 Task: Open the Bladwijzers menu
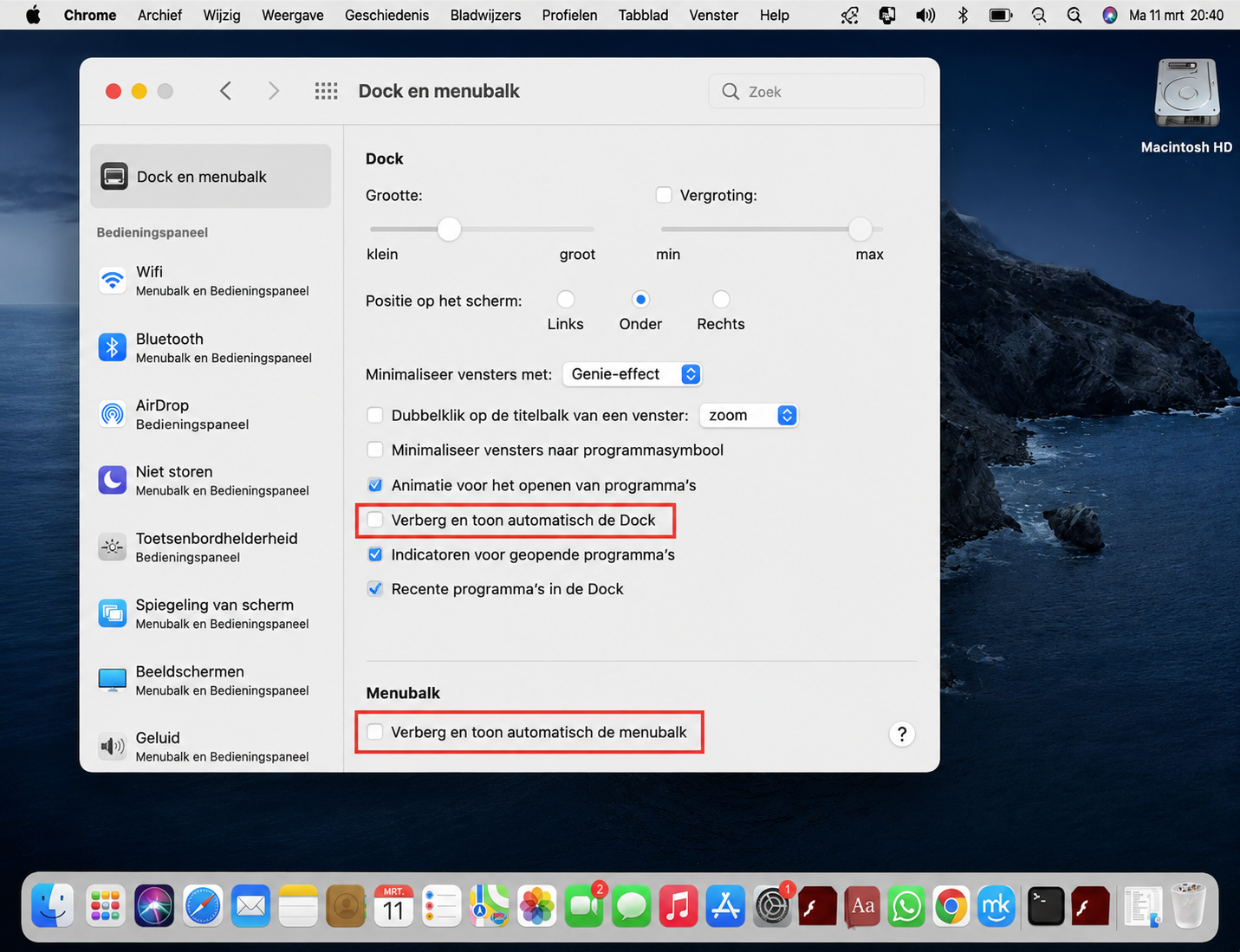click(485, 15)
